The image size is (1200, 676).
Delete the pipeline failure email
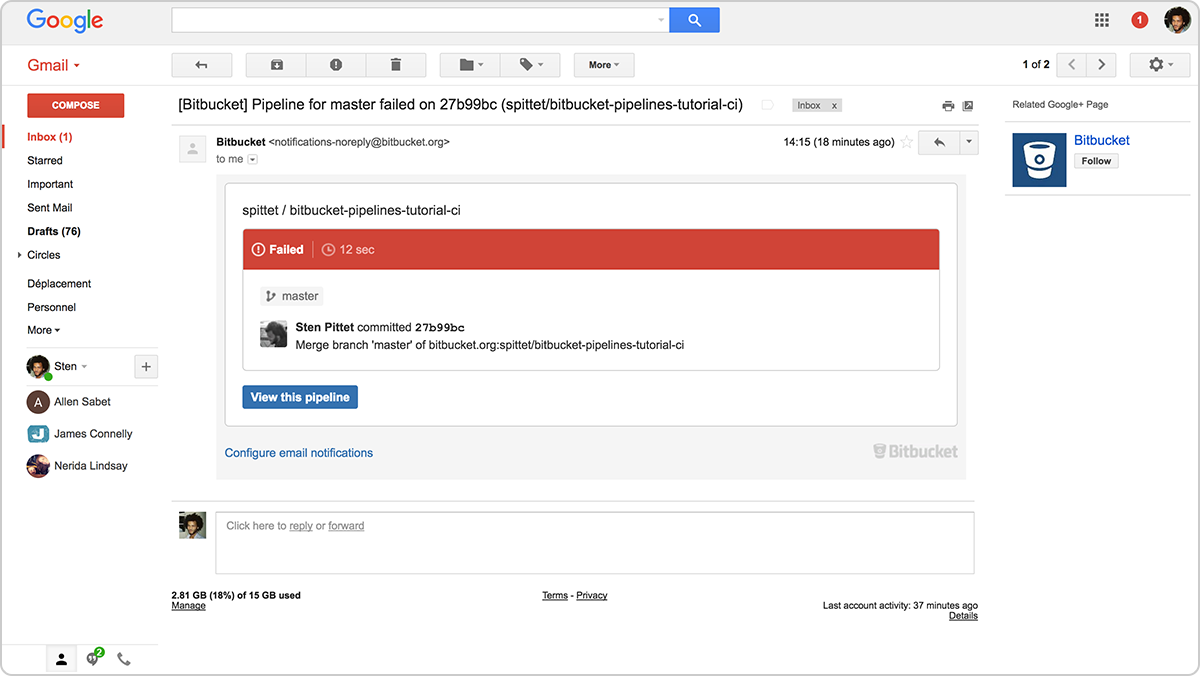click(x=396, y=64)
